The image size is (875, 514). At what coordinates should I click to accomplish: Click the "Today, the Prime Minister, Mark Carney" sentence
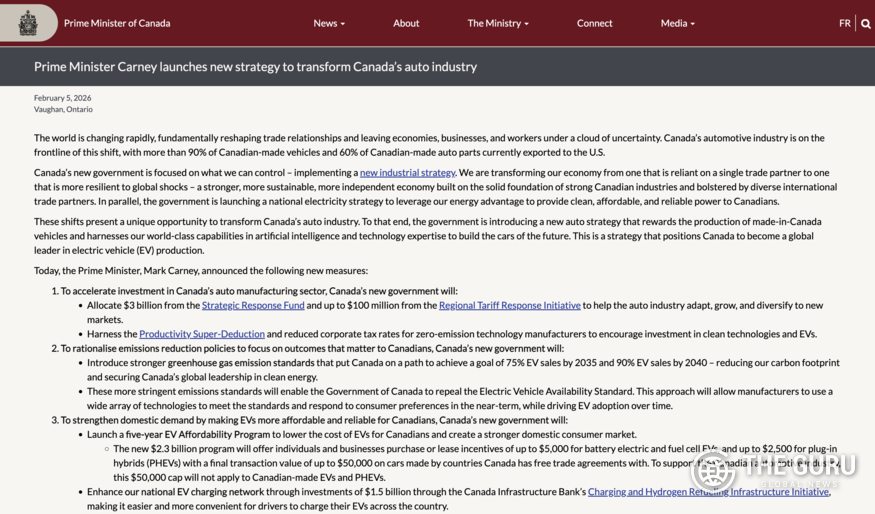(x=201, y=271)
